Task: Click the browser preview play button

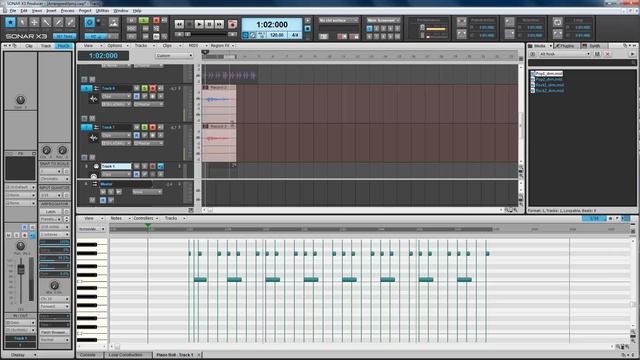Action: [x=632, y=54]
